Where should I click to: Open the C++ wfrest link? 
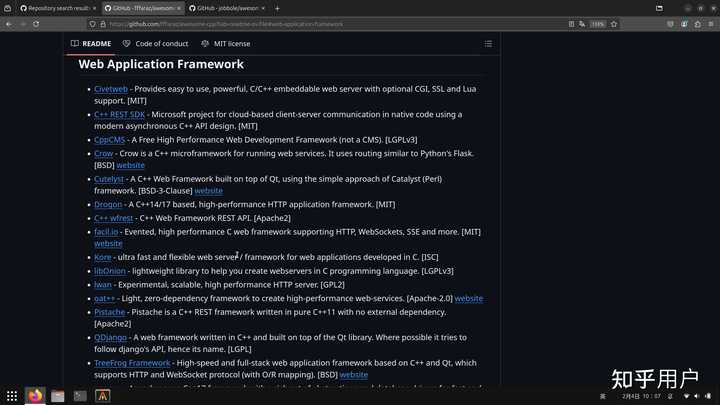113,218
